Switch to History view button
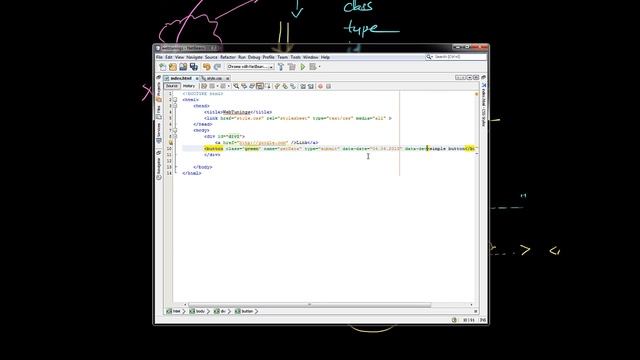The height and width of the screenshot is (360, 640). click(189, 86)
